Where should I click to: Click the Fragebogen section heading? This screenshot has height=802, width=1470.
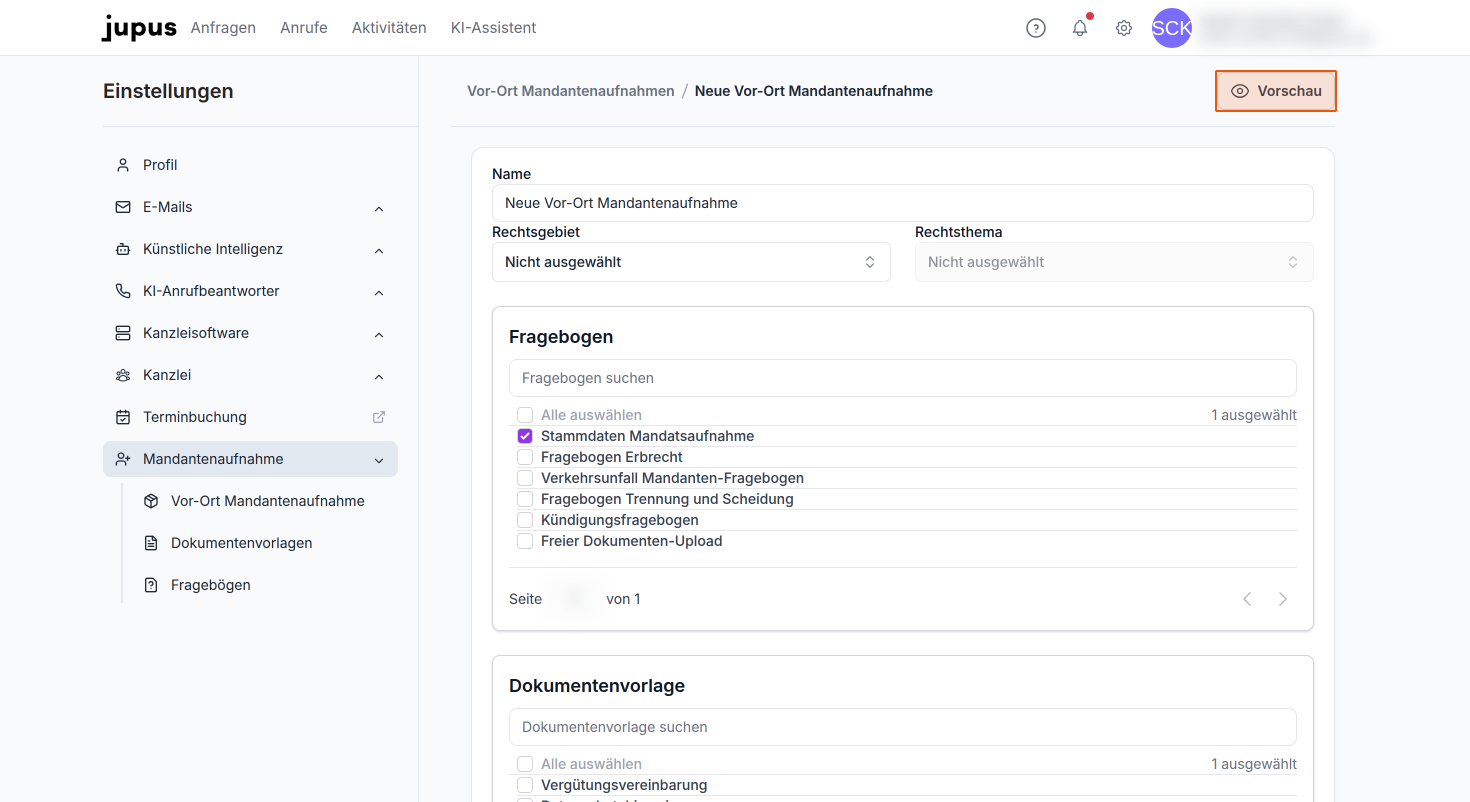[x=561, y=337]
